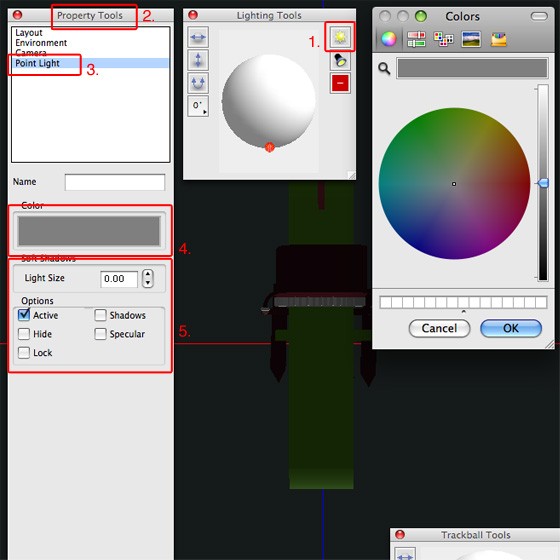
Task: Enable the Specular checkbox
Action: (100, 334)
